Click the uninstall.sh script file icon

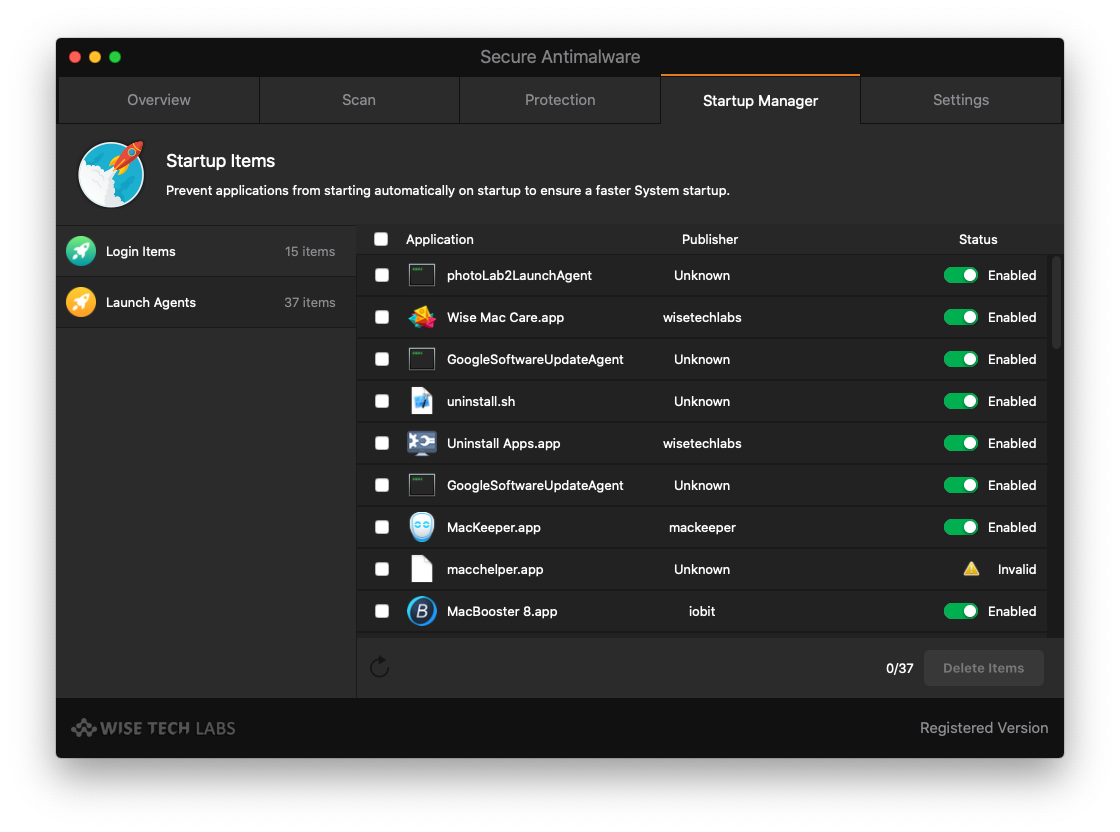[421, 401]
